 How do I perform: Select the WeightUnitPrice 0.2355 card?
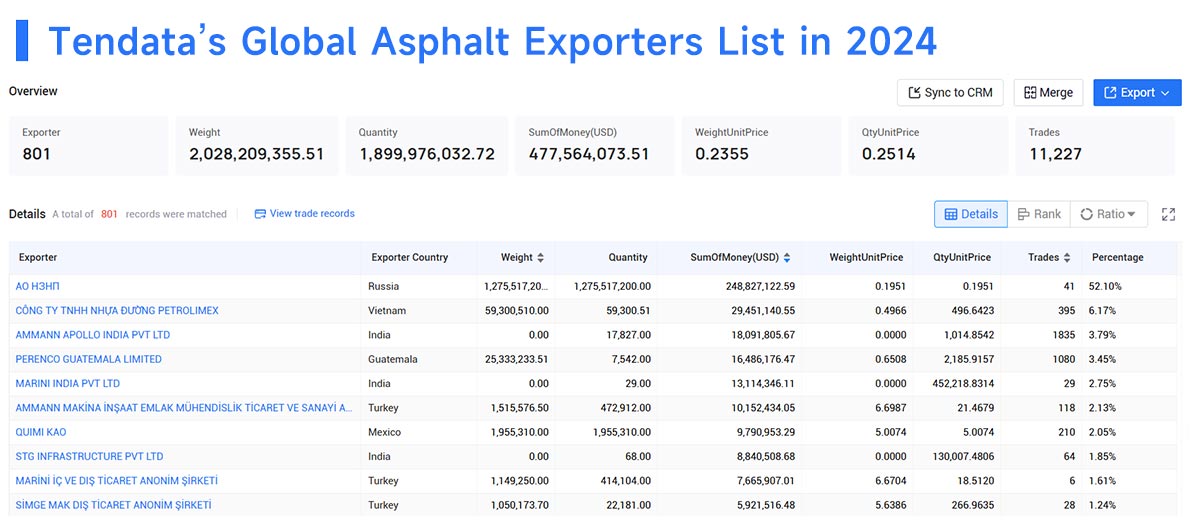tap(761, 145)
